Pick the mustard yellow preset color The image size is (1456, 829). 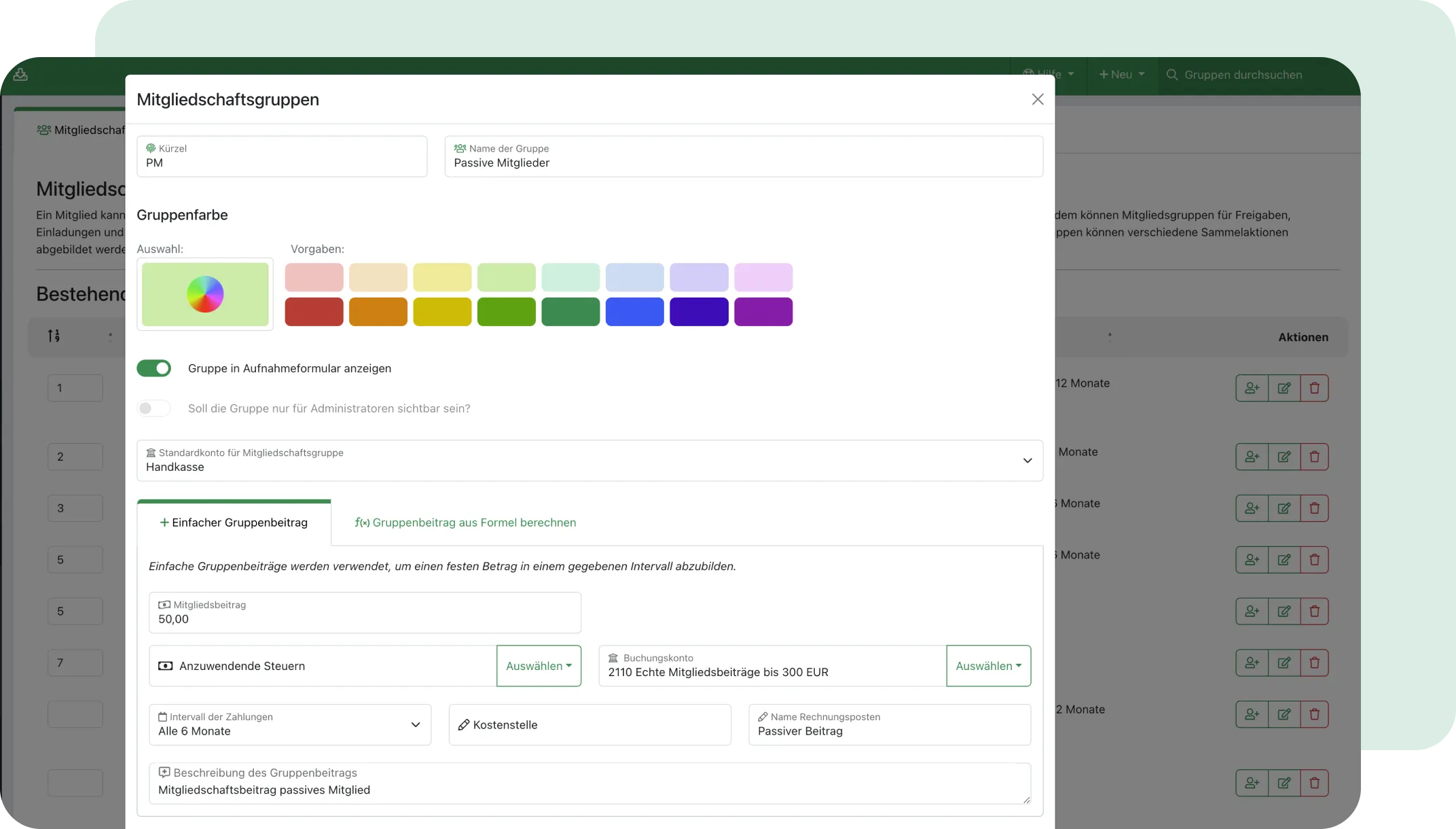tap(442, 312)
